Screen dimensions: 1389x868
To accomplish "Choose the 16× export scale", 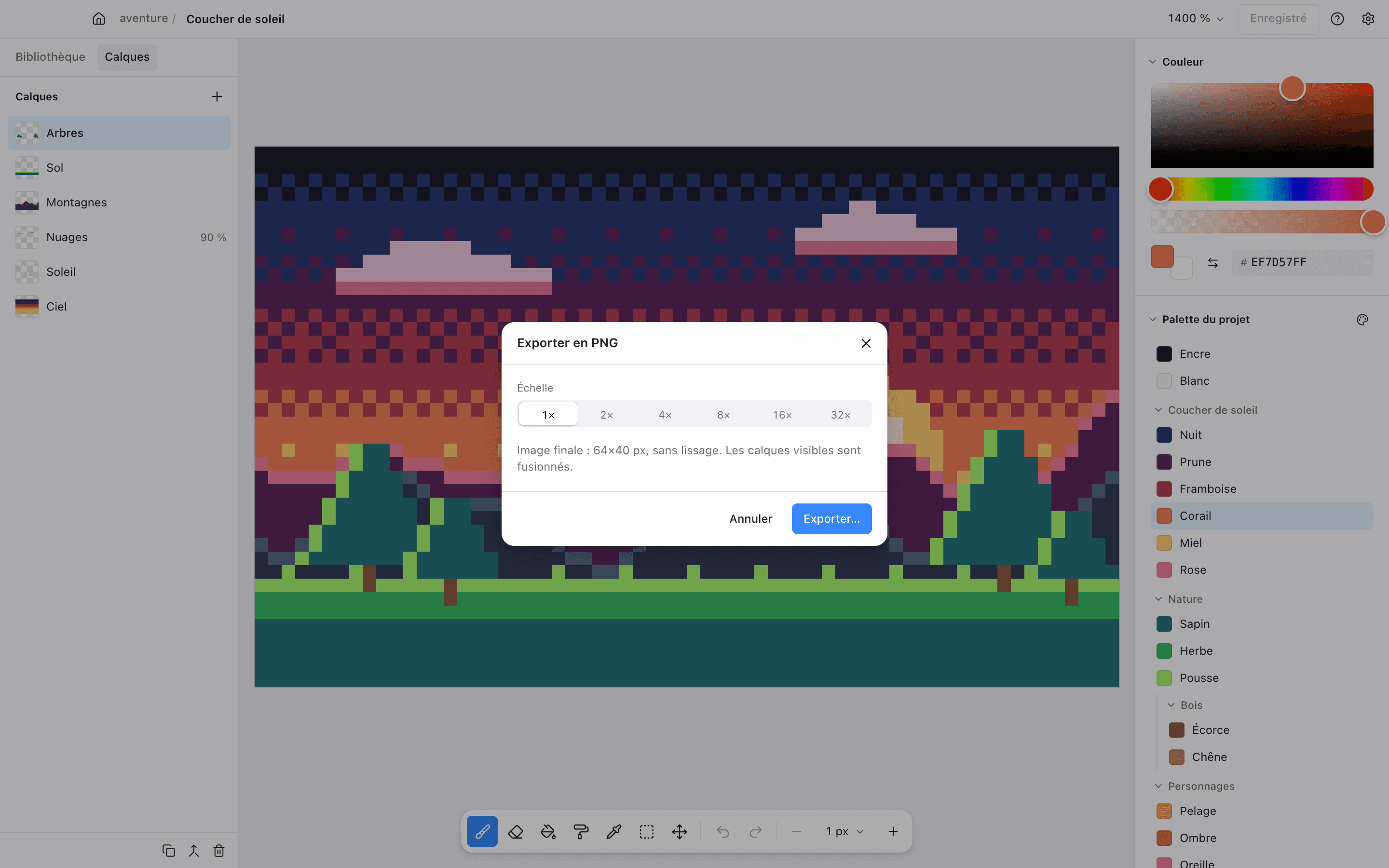I will coord(782,415).
